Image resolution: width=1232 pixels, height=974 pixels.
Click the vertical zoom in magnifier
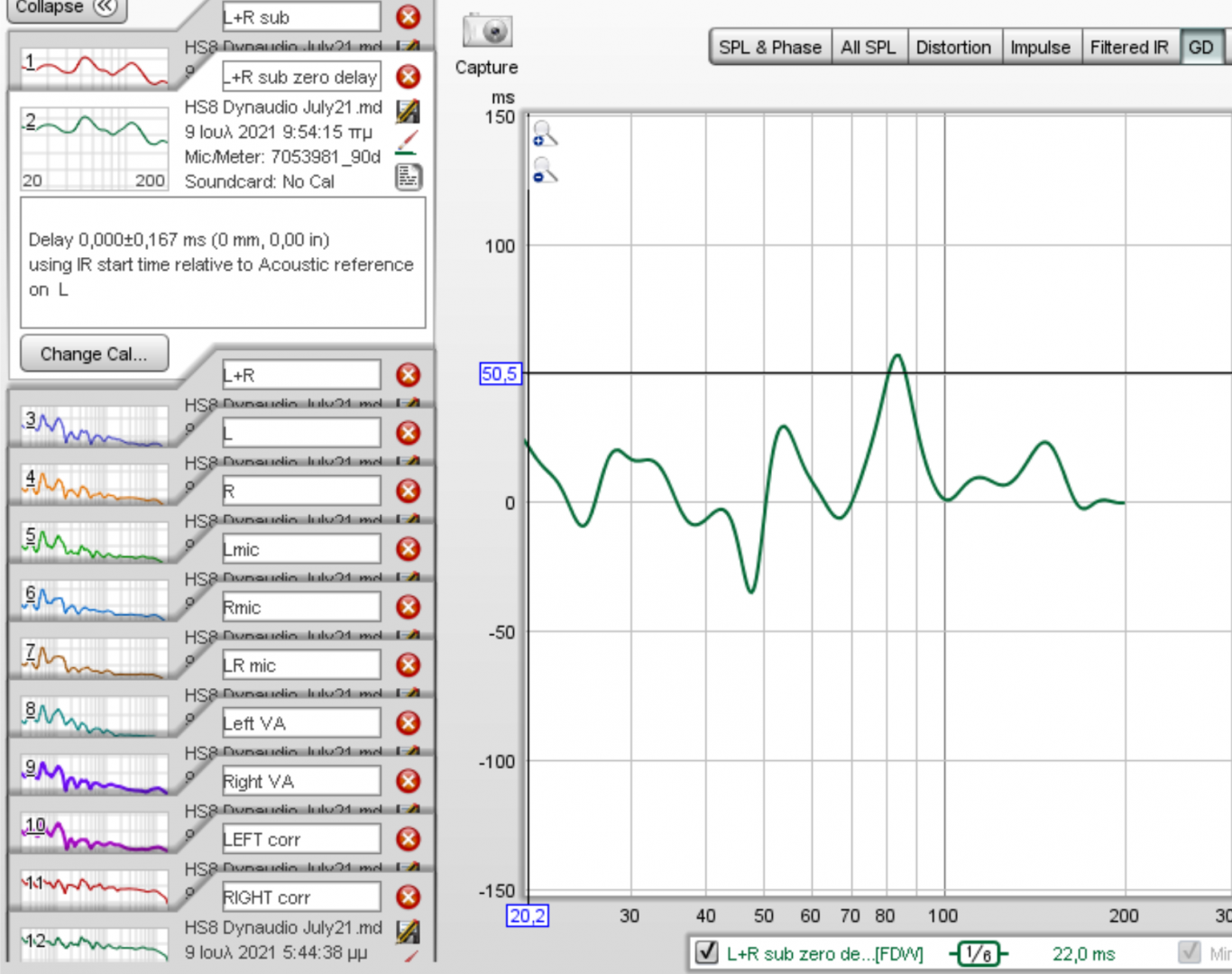click(x=544, y=134)
